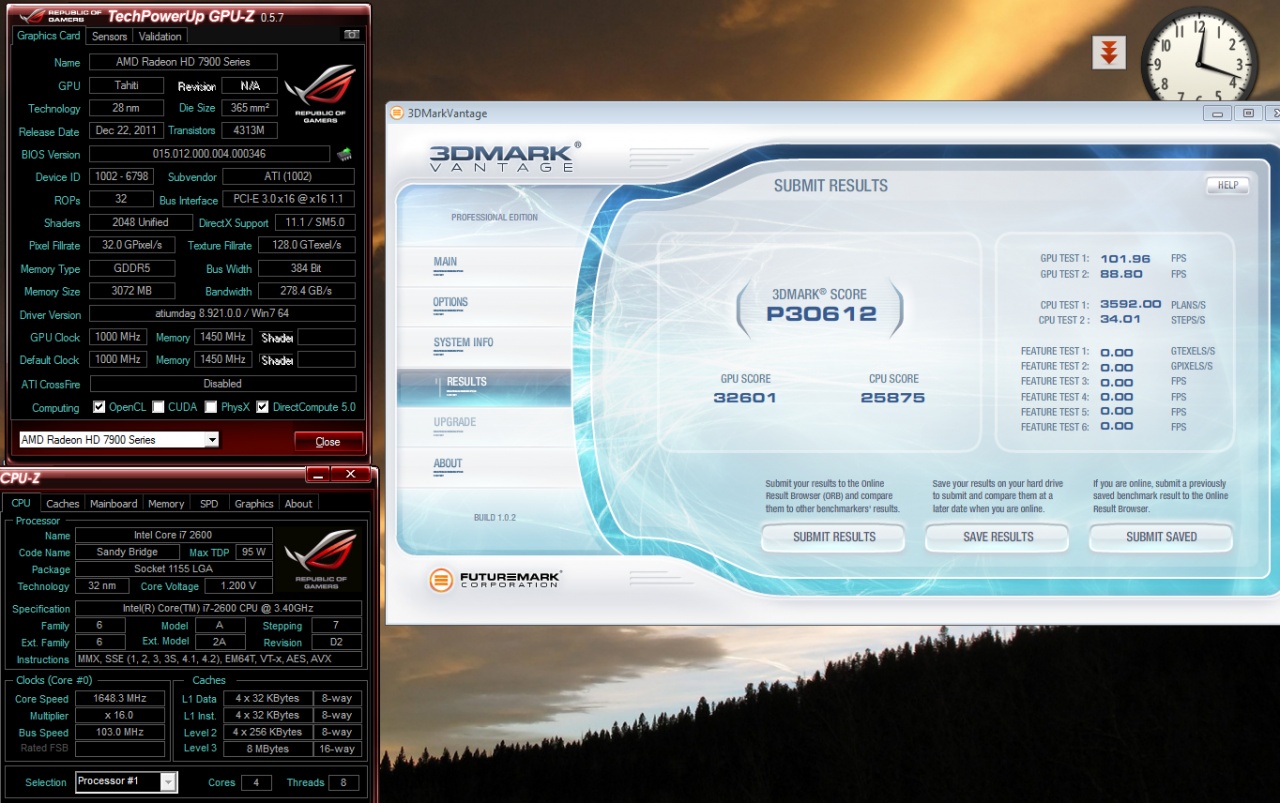Click the Code Name value Sandy Bridge
1280x803 pixels.
pyautogui.click(x=127, y=552)
